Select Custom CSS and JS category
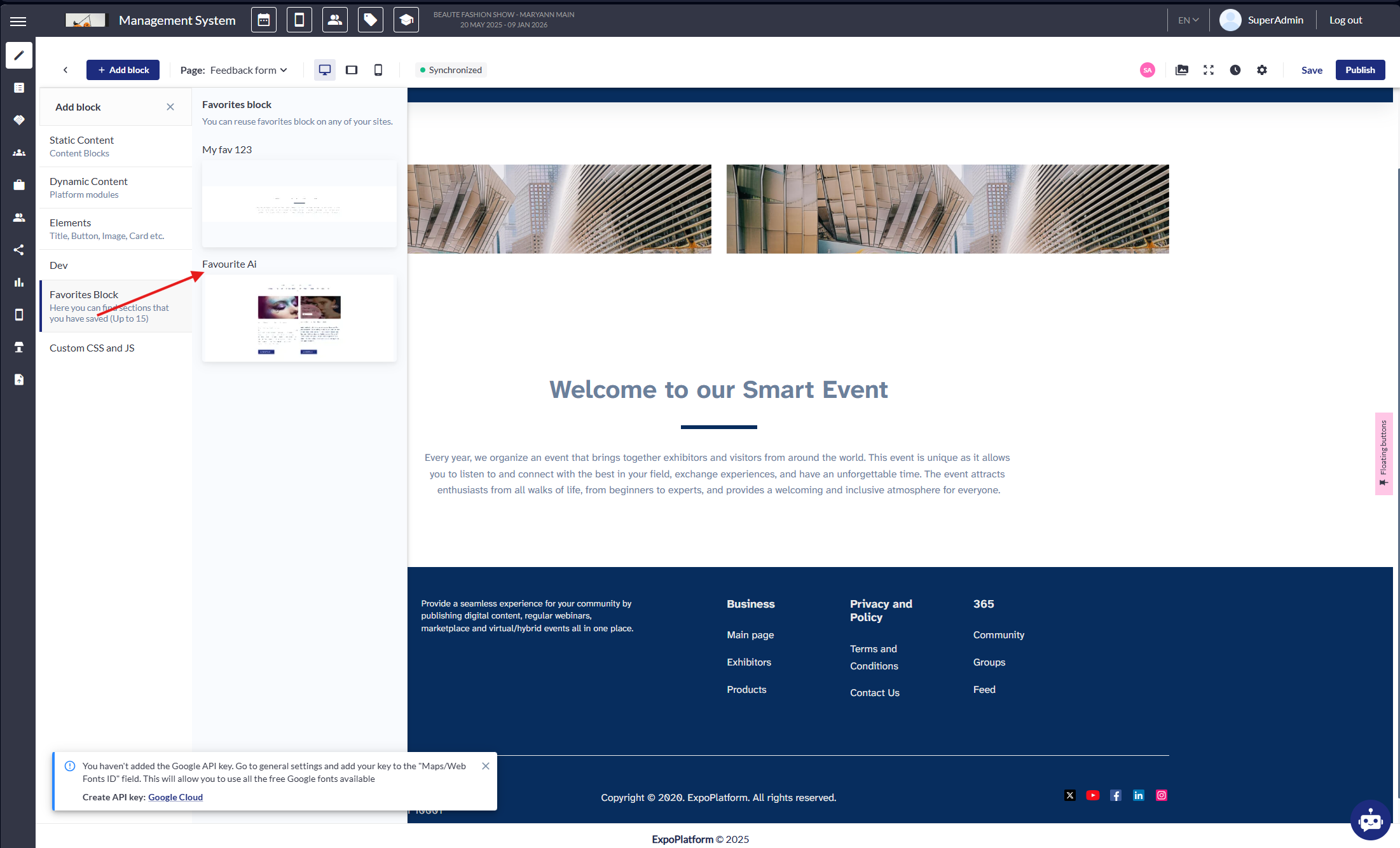 (92, 348)
